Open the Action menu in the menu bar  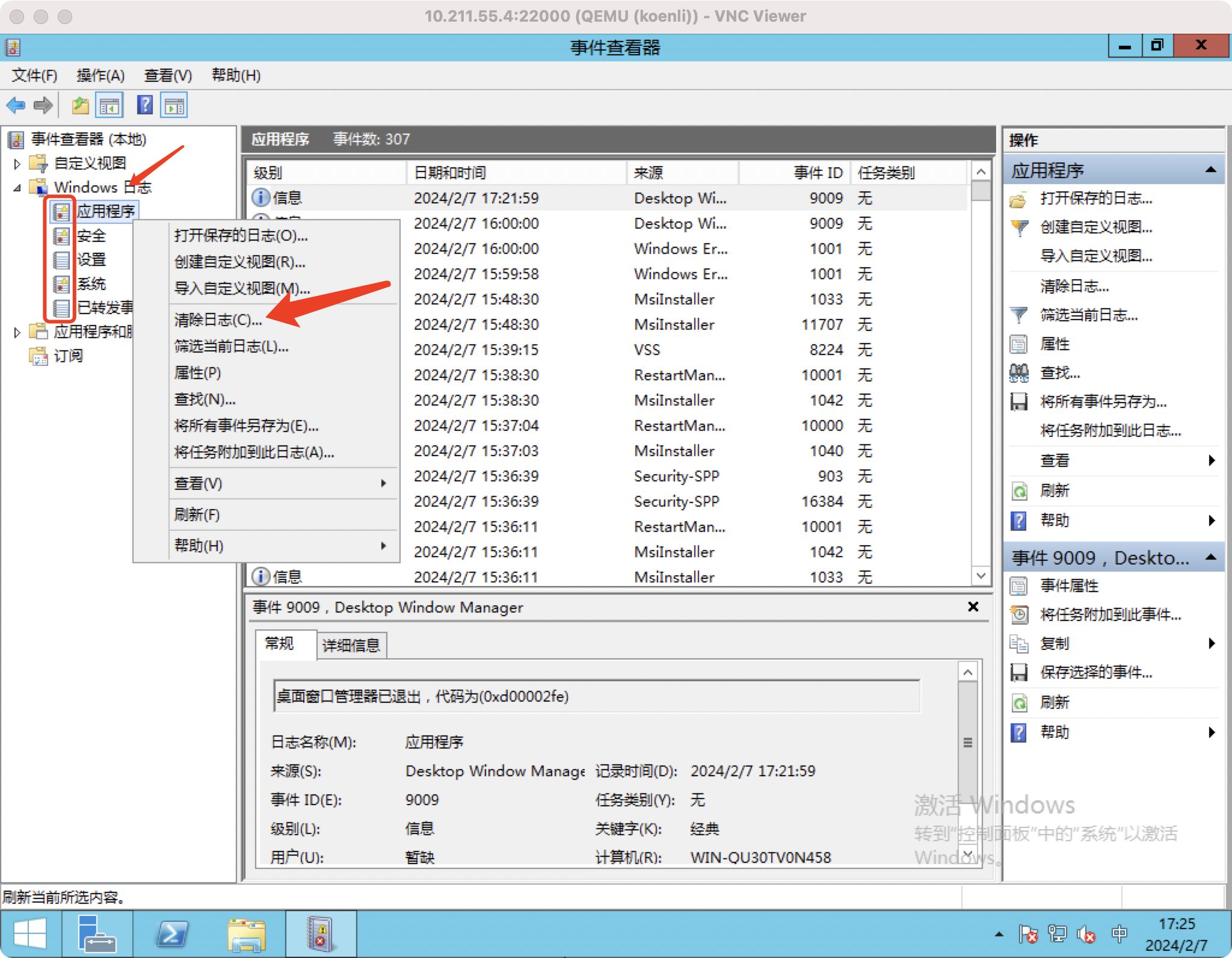point(100,75)
